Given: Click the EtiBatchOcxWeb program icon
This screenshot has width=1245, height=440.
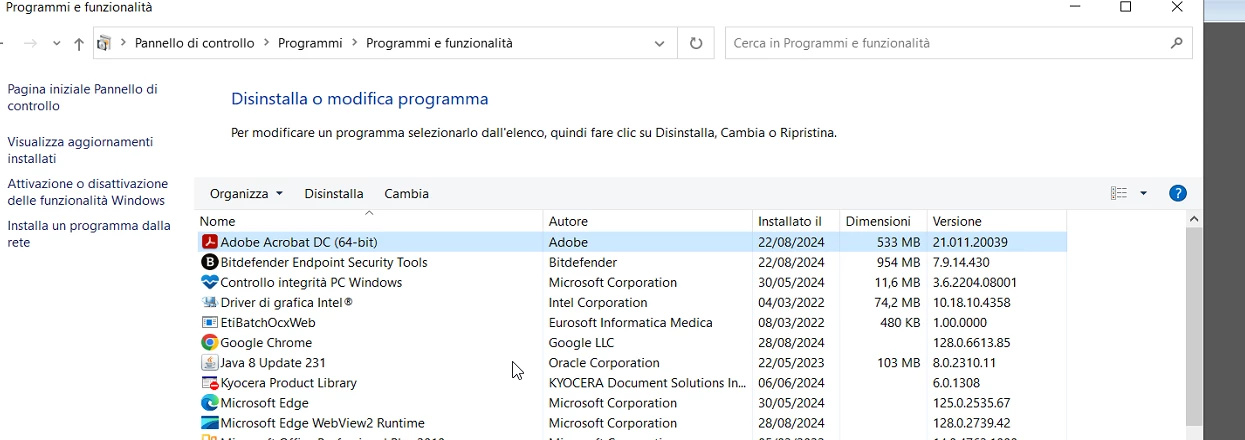Looking at the screenshot, I should coord(210,322).
